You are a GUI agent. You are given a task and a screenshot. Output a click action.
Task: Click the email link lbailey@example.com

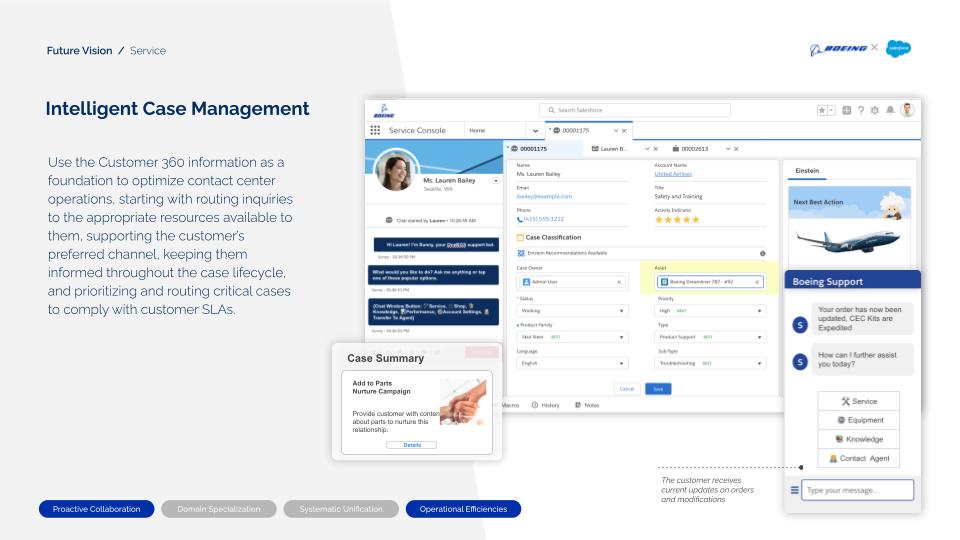coord(544,197)
